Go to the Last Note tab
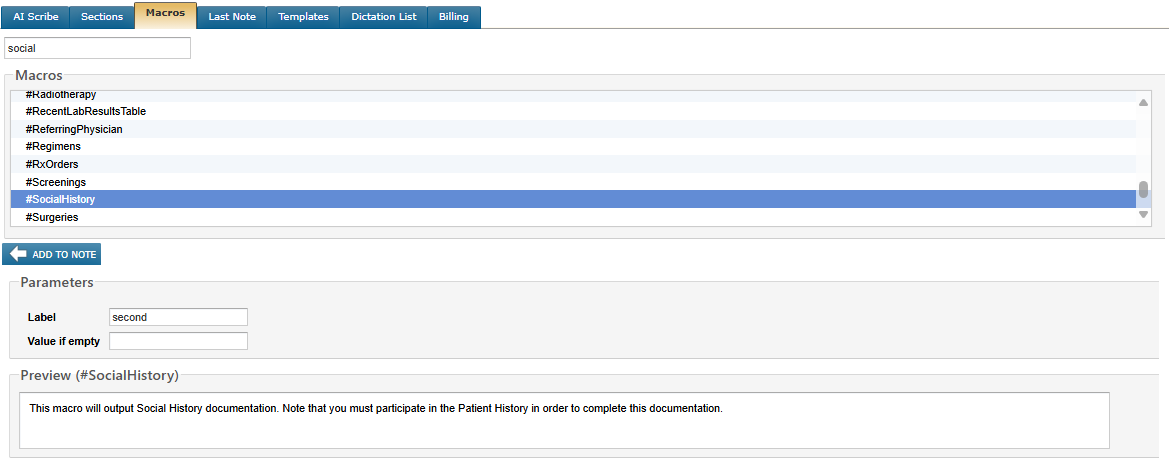This screenshot has height=472, width=1169. pos(232,17)
